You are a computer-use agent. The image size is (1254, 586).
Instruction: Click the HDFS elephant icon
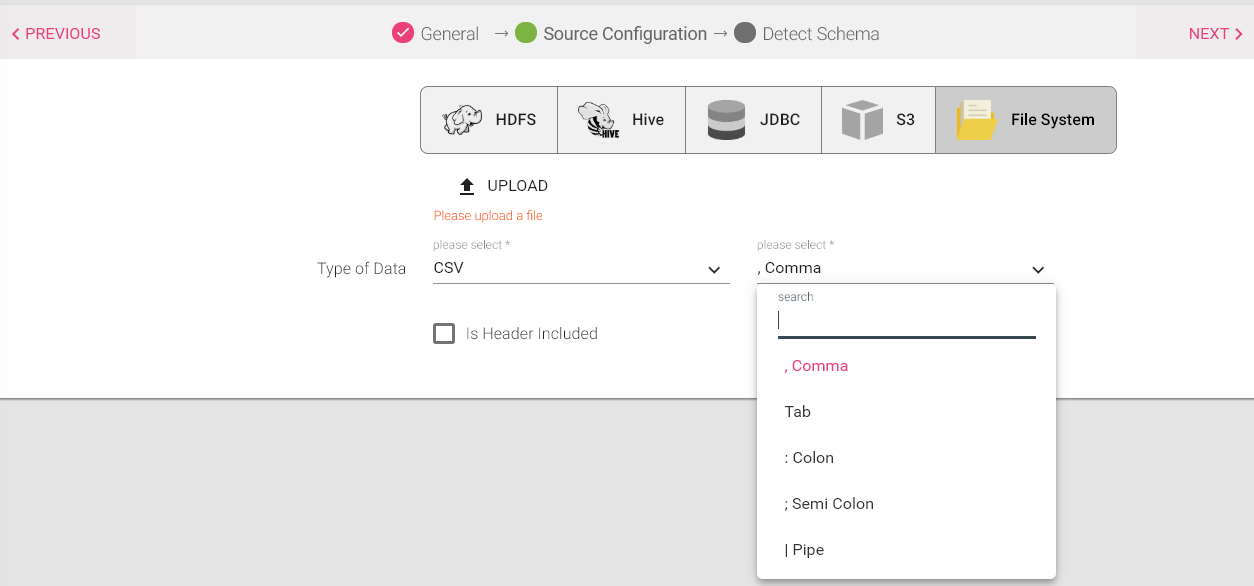click(x=462, y=120)
